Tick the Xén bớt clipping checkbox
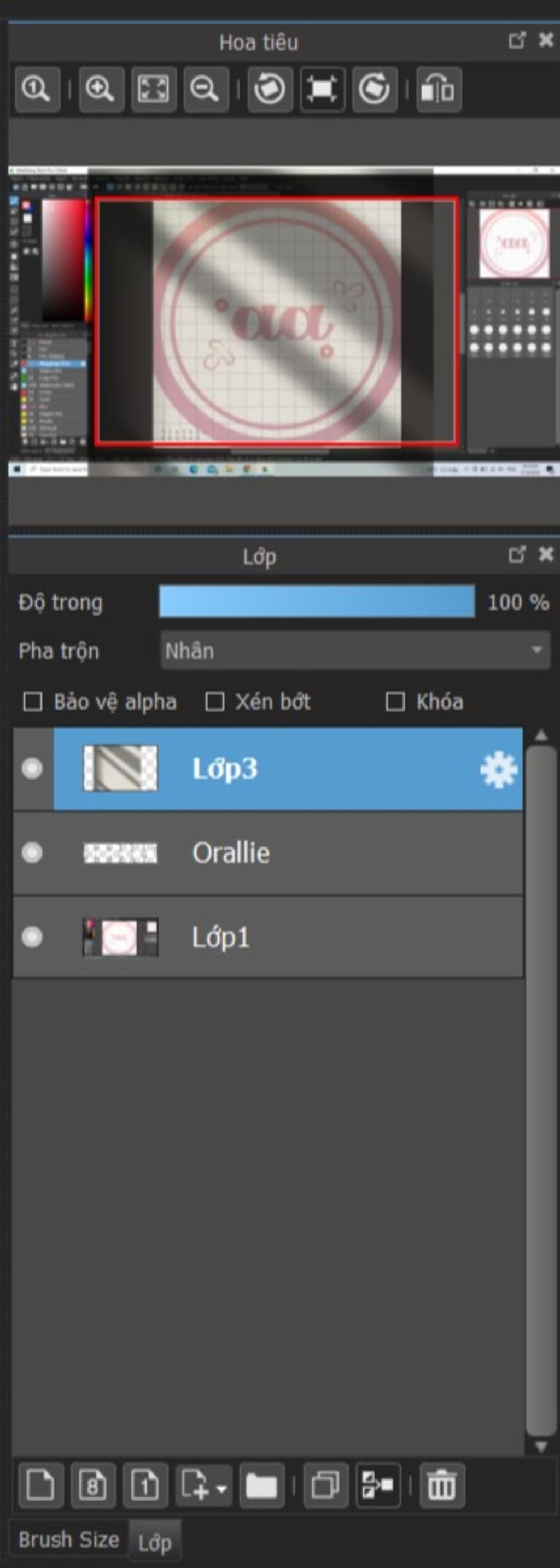The image size is (560, 1568). [x=214, y=701]
